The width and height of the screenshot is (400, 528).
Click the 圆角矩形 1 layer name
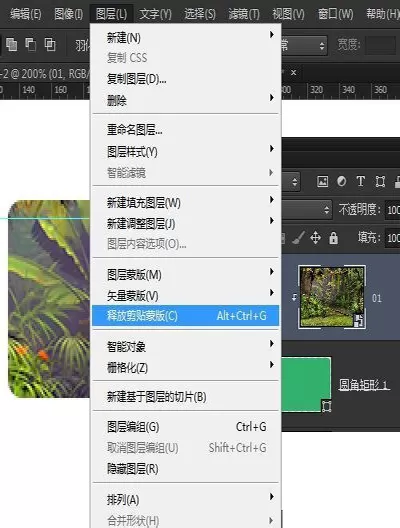click(364, 385)
